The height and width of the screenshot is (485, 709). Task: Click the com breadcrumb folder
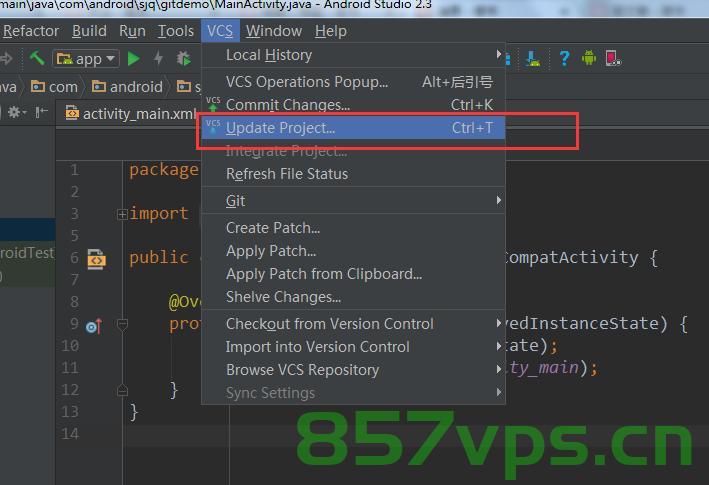coord(54,86)
